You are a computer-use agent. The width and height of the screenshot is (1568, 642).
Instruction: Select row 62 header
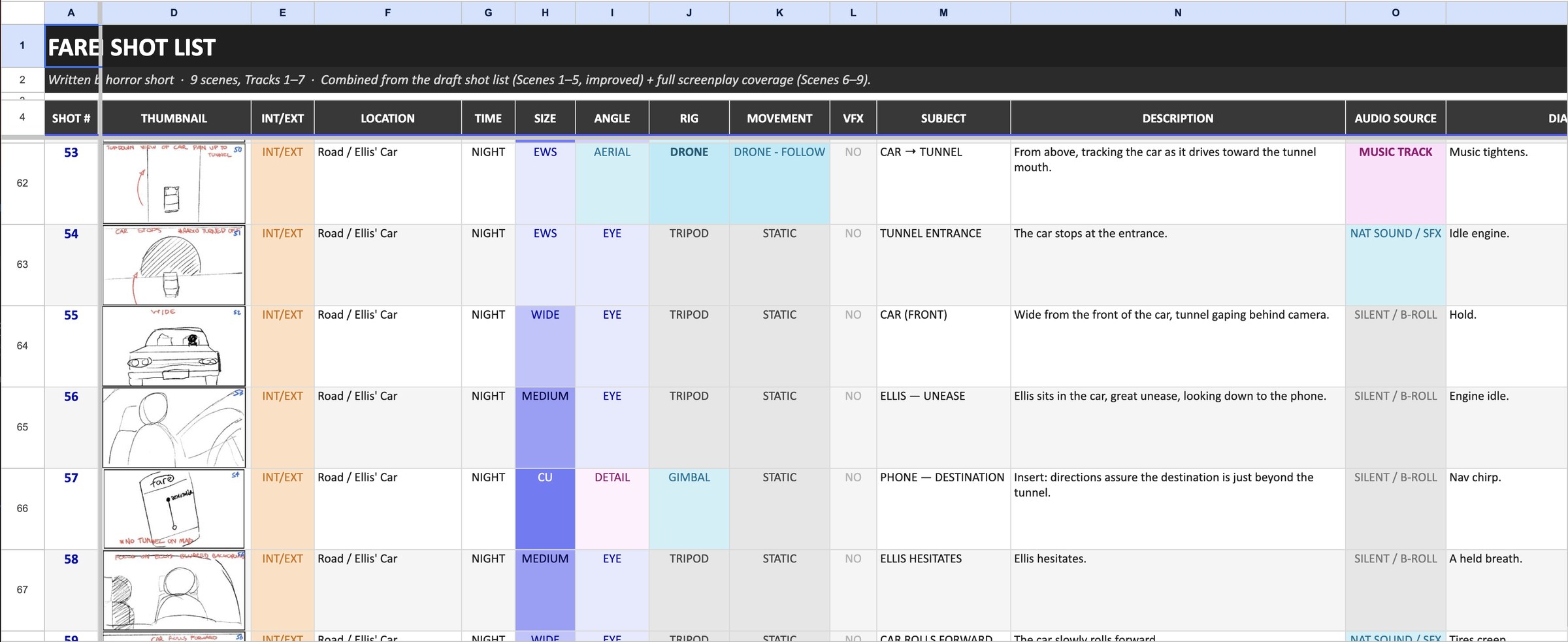point(22,183)
